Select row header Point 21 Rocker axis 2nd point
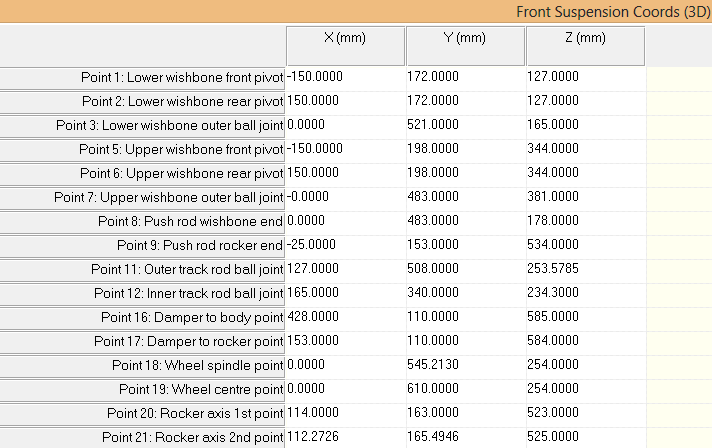This screenshot has height=448, width=712. 143,437
